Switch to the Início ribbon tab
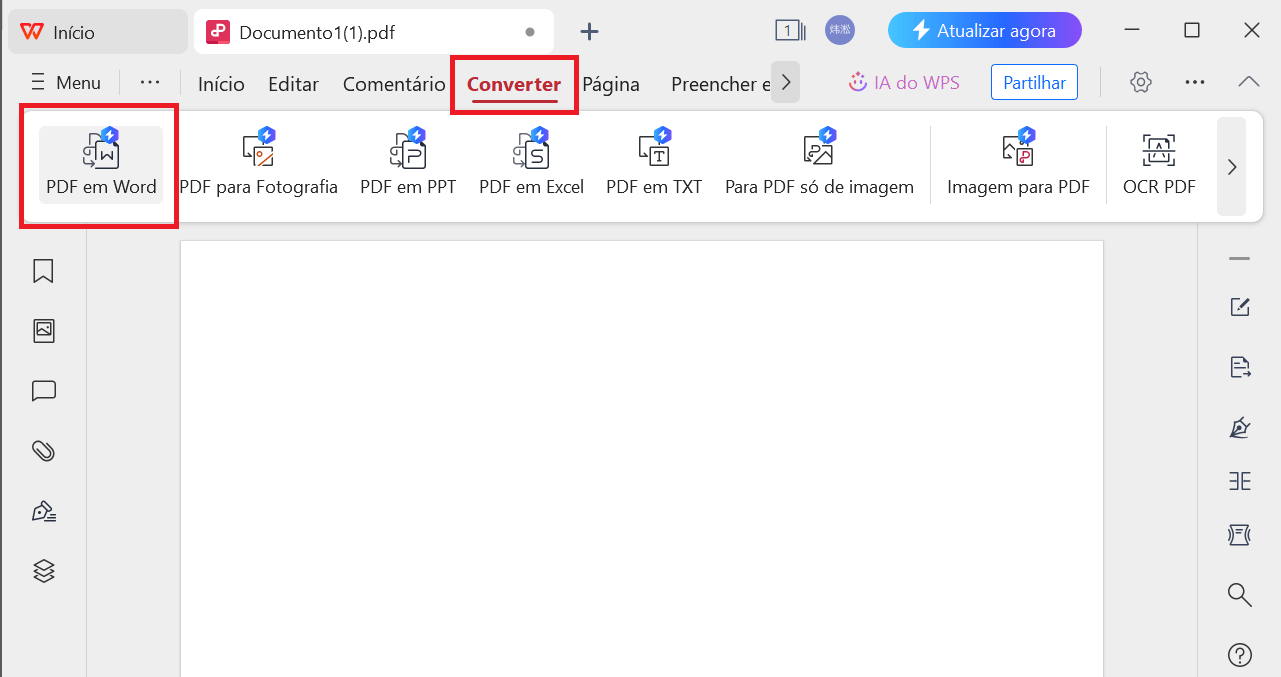 (x=221, y=84)
